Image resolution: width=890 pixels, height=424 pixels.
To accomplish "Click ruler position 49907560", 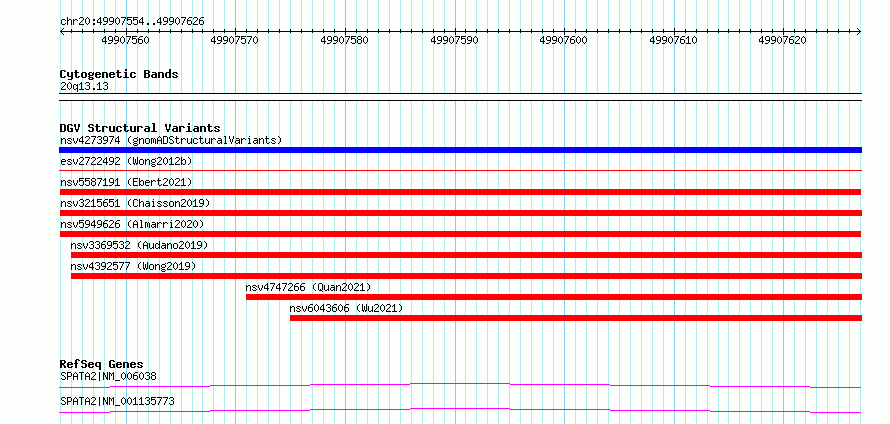I will (x=125, y=40).
